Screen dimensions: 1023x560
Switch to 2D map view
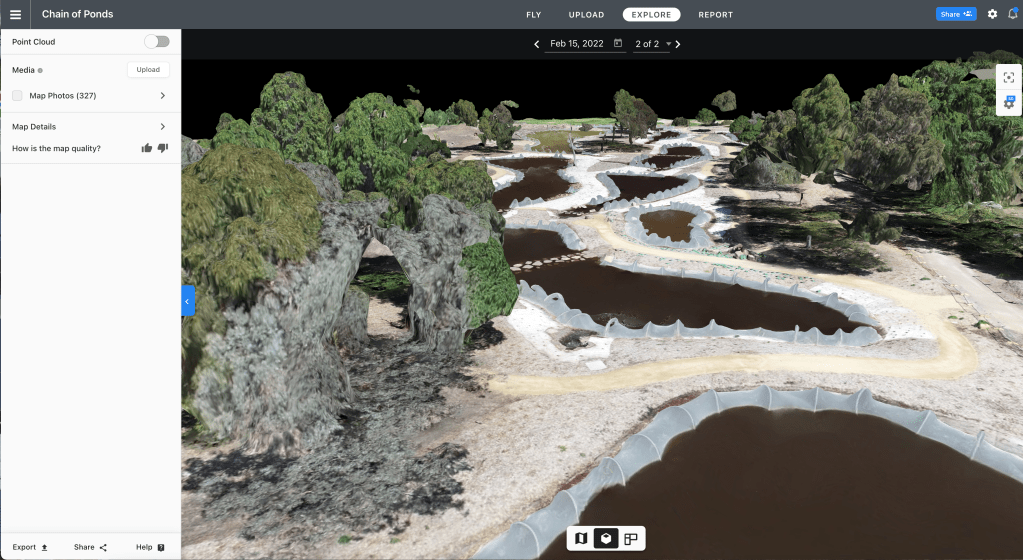click(581, 539)
